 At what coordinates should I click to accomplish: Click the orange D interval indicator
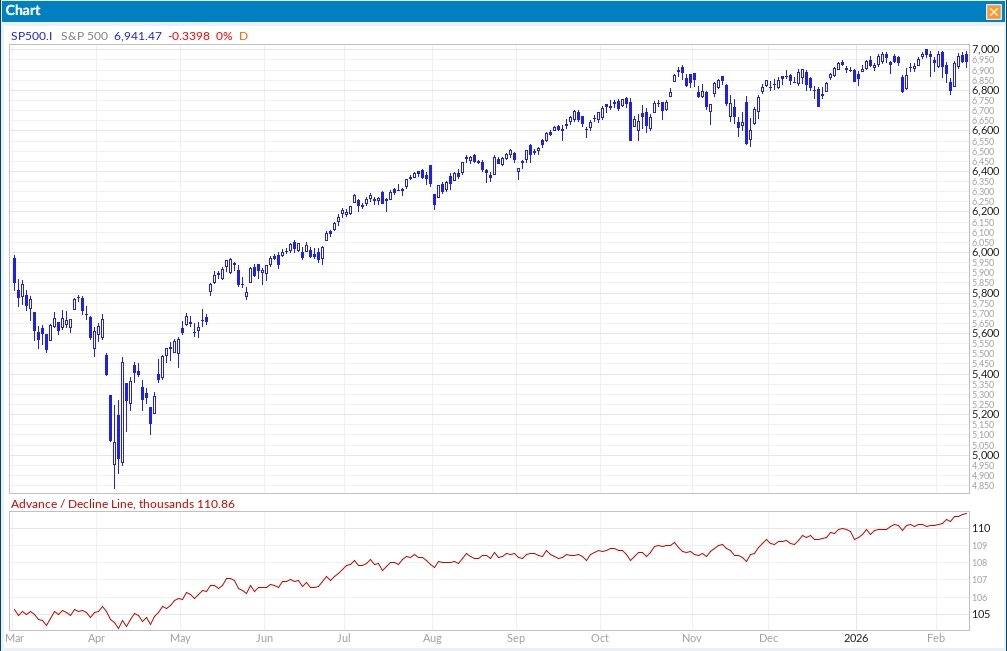click(243, 35)
